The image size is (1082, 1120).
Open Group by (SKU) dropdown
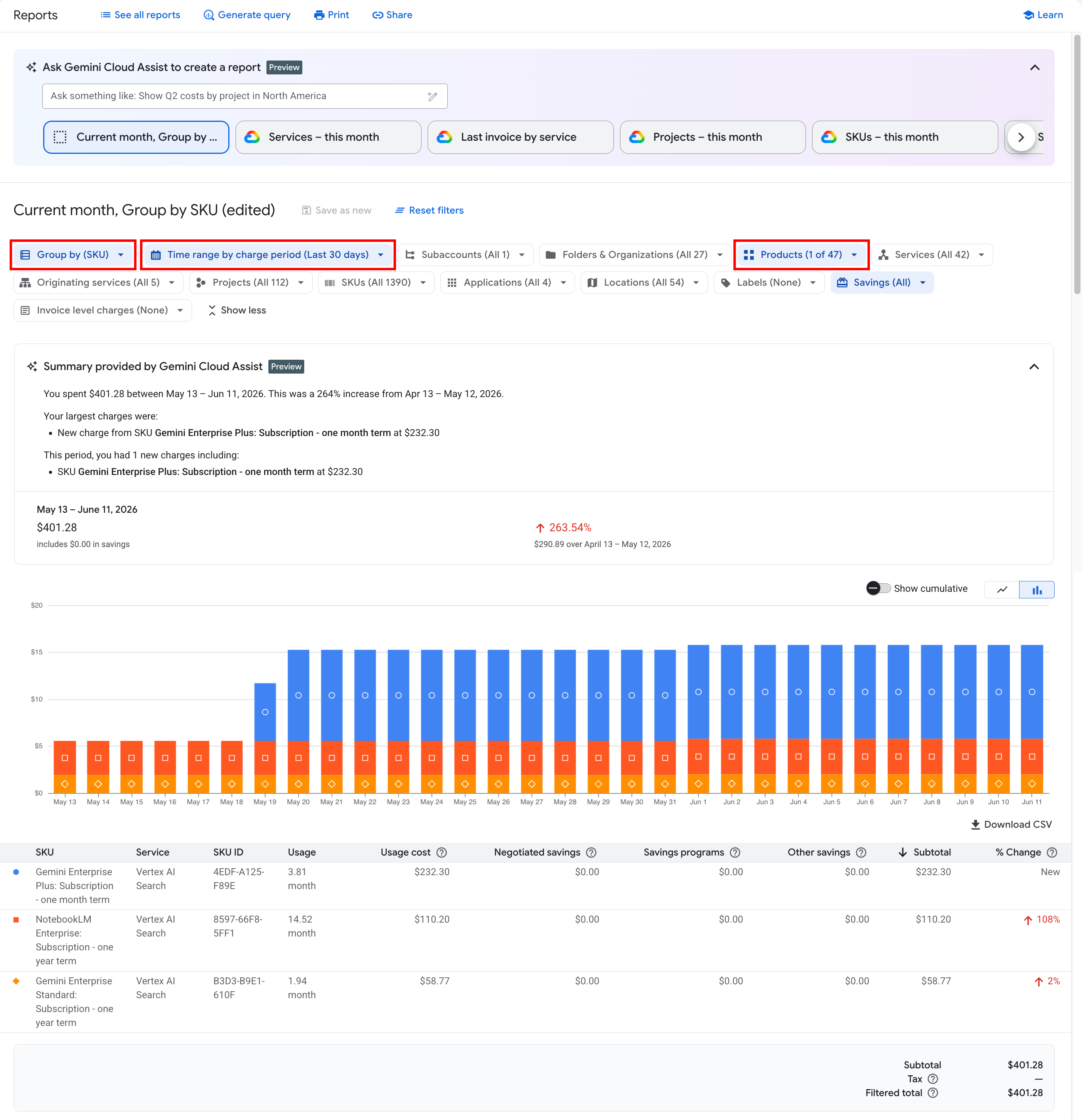pos(72,255)
